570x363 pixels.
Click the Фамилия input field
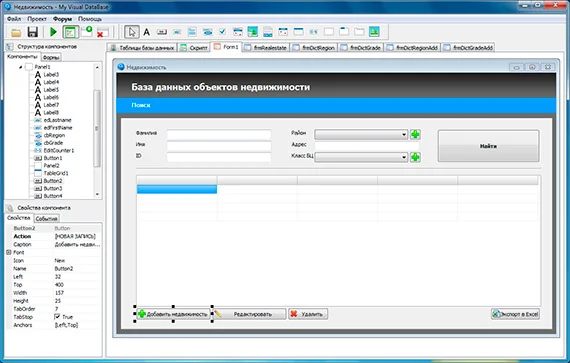pyautogui.click(x=219, y=135)
